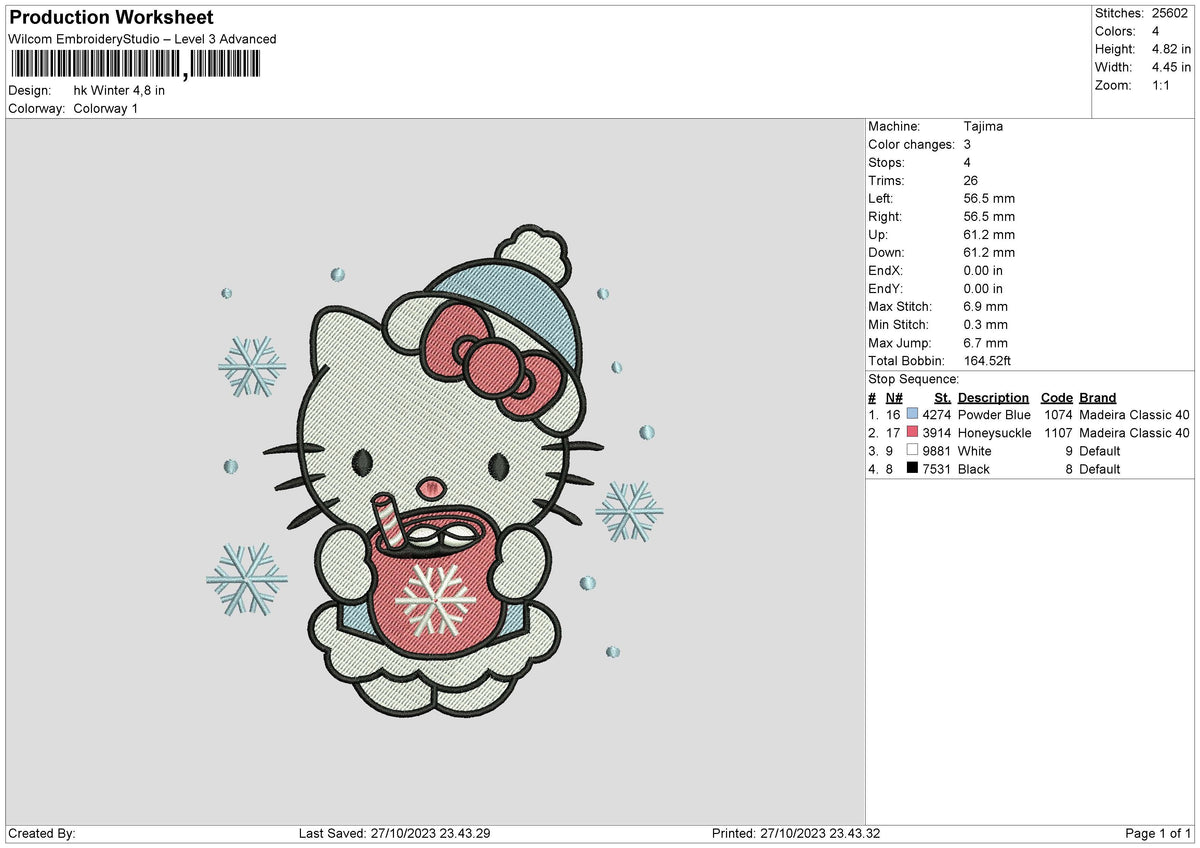Image resolution: width=1200 pixels, height=848 pixels.
Task: Click the Black thread color swatch
Action: coord(912,469)
